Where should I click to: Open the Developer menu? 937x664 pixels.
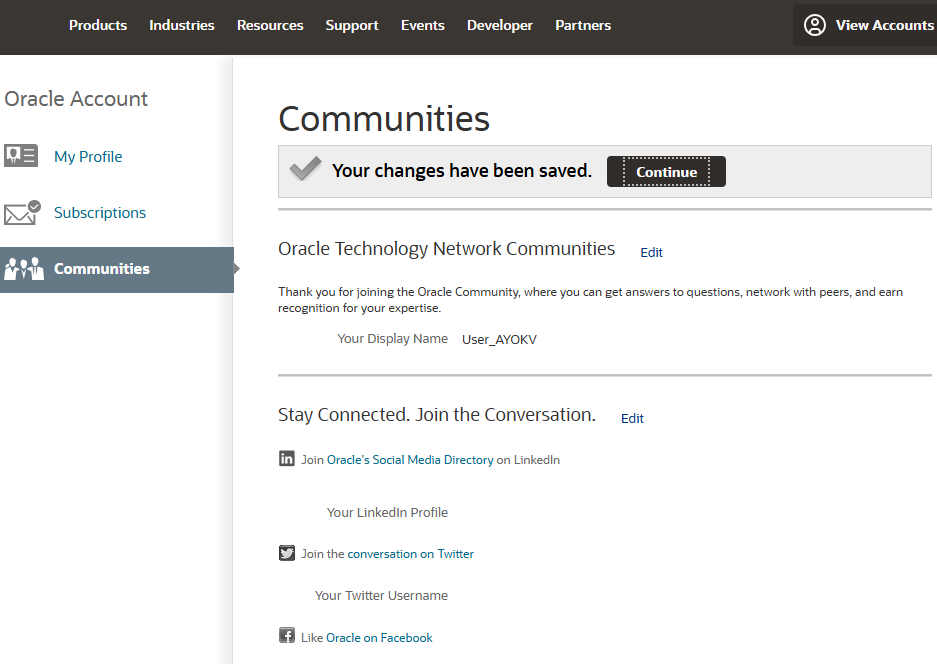tap(500, 25)
